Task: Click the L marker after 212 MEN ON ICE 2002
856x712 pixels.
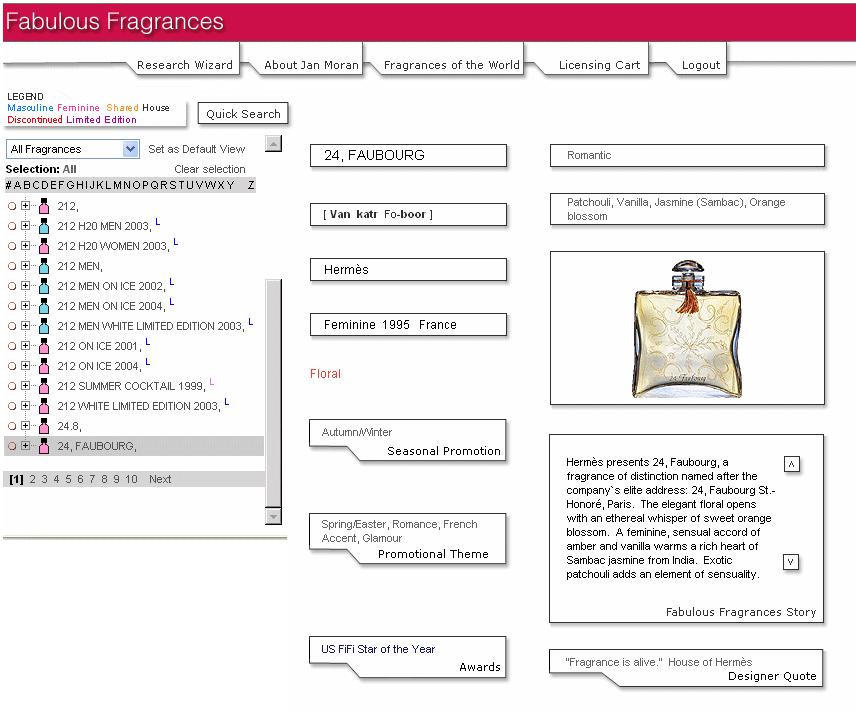Action: 172,282
